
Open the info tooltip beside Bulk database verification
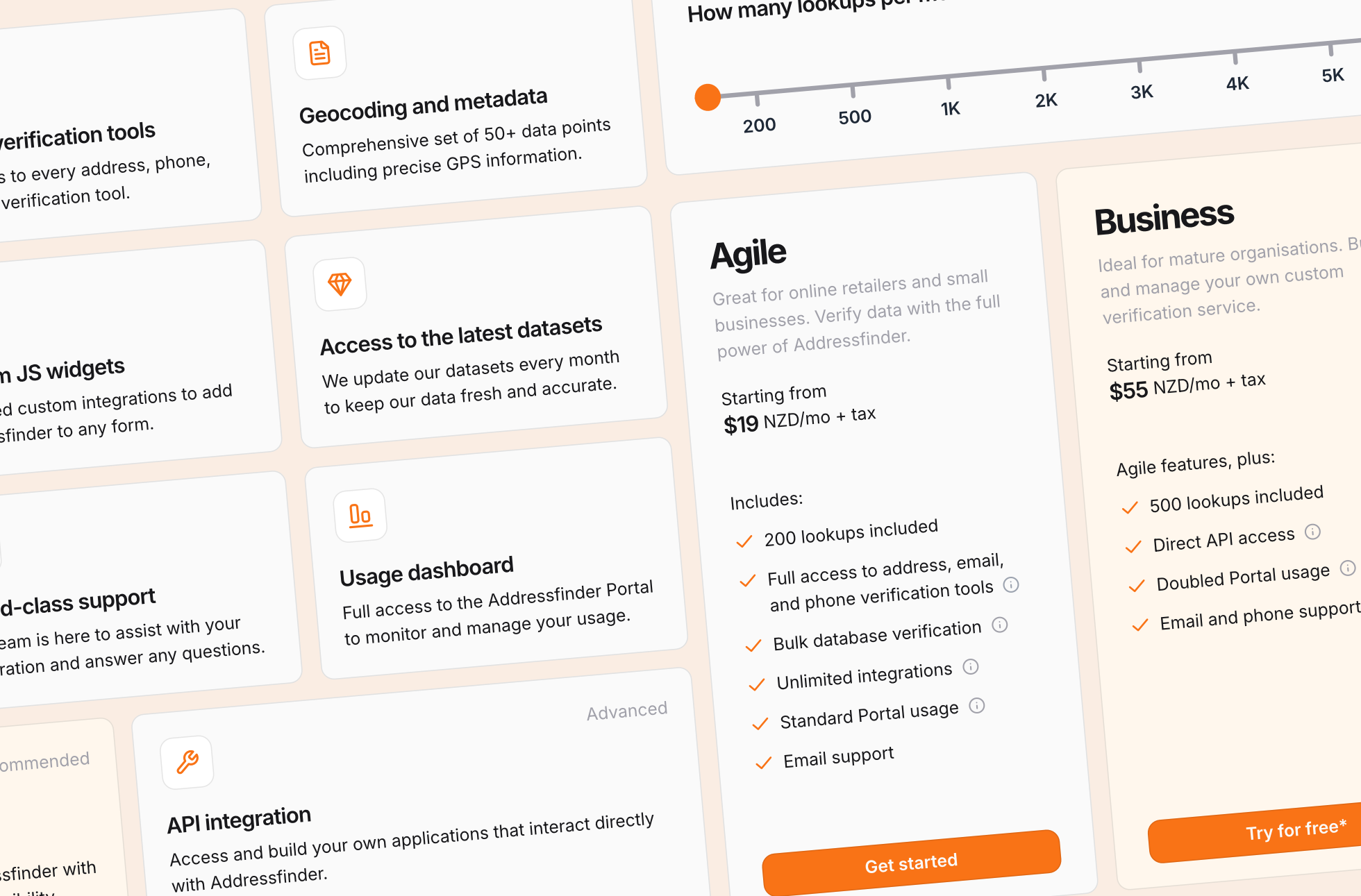pyautogui.click(x=1001, y=625)
